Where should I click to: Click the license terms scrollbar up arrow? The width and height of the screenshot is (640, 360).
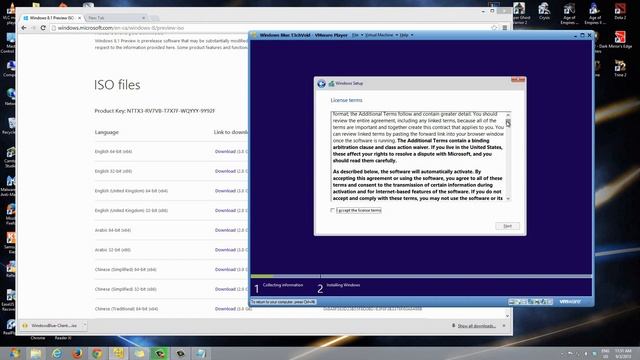pyautogui.click(x=508, y=114)
